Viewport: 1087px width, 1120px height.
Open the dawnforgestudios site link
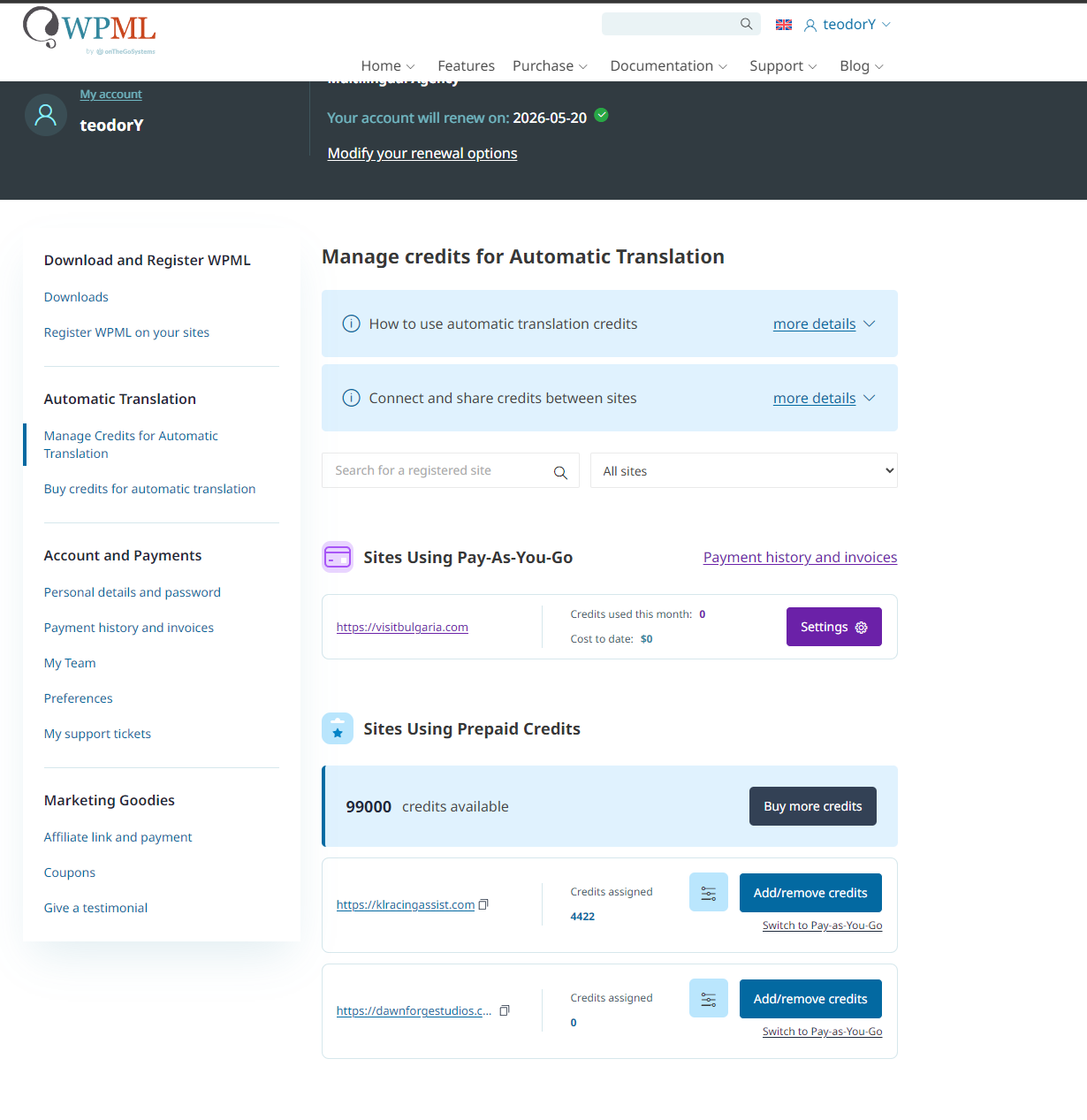click(414, 1010)
